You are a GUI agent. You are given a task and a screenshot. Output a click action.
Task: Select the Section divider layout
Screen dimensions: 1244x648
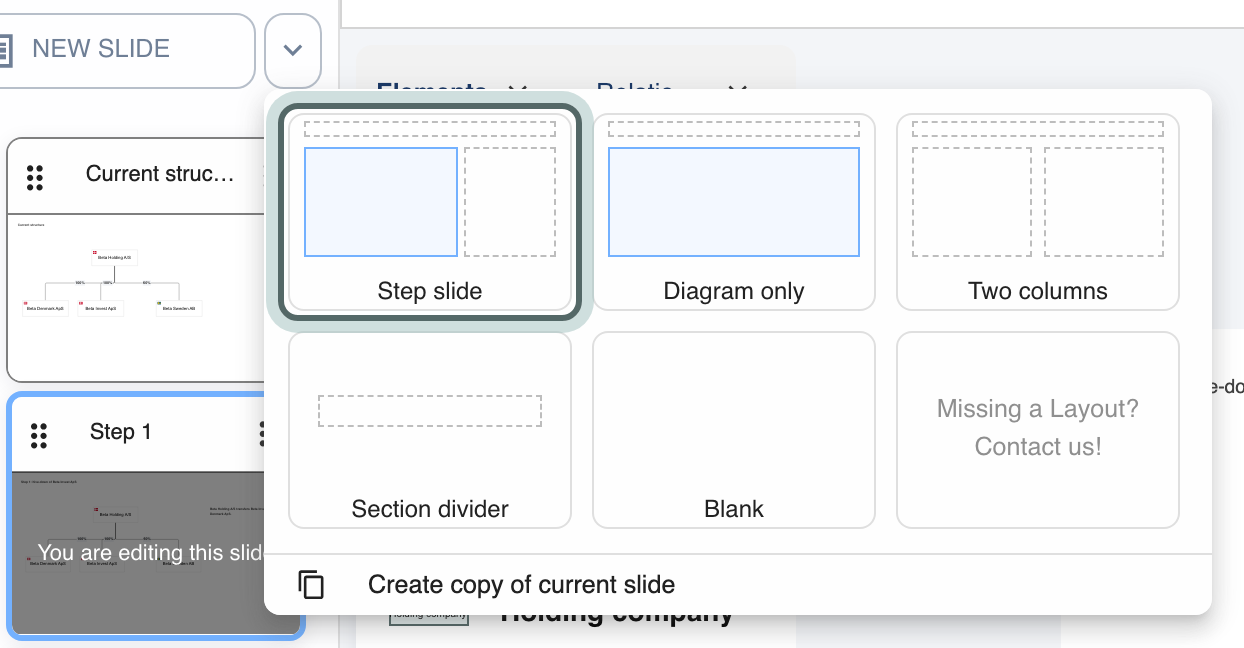(430, 430)
